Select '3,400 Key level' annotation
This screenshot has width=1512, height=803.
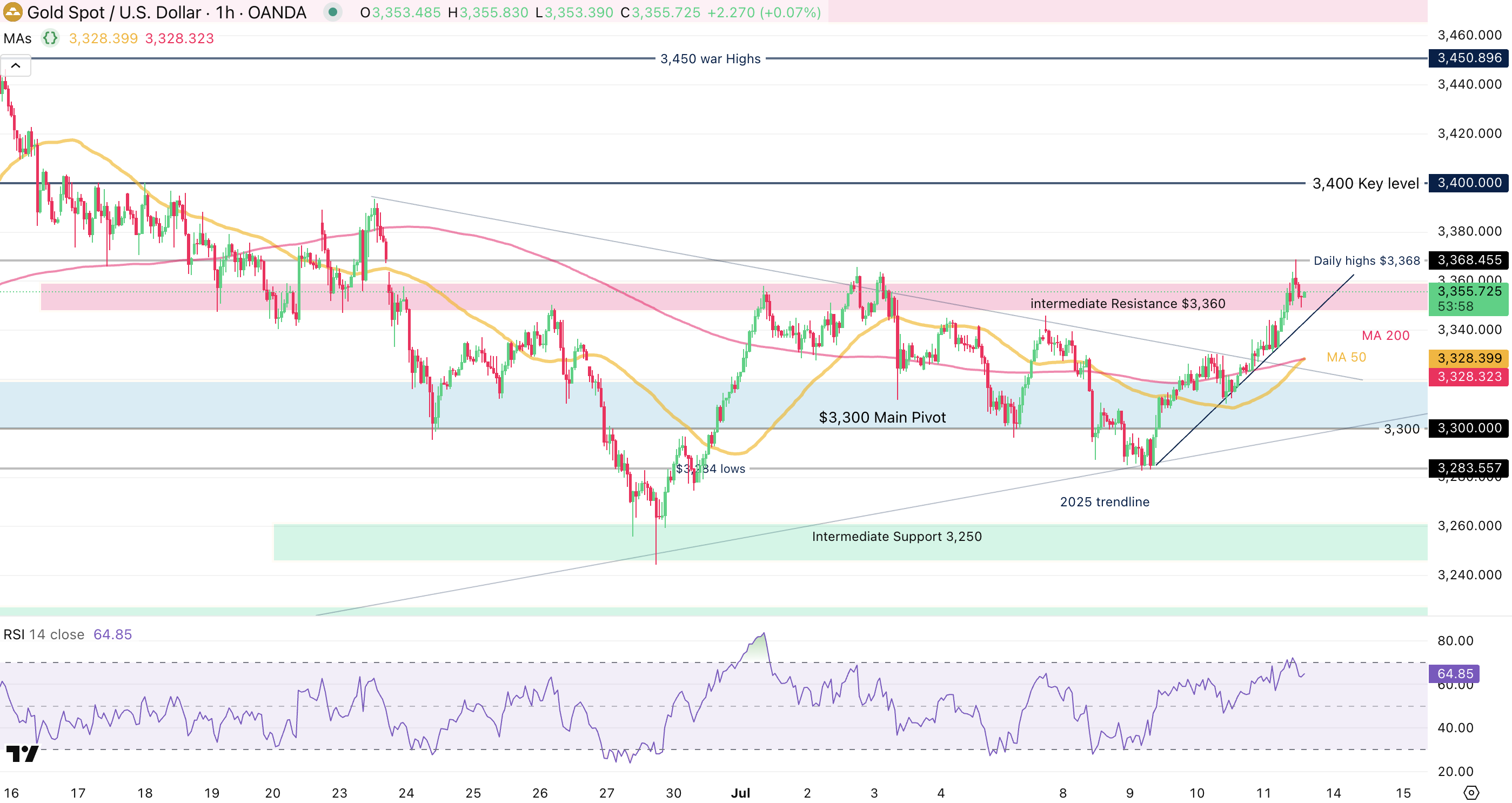click(x=1365, y=183)
